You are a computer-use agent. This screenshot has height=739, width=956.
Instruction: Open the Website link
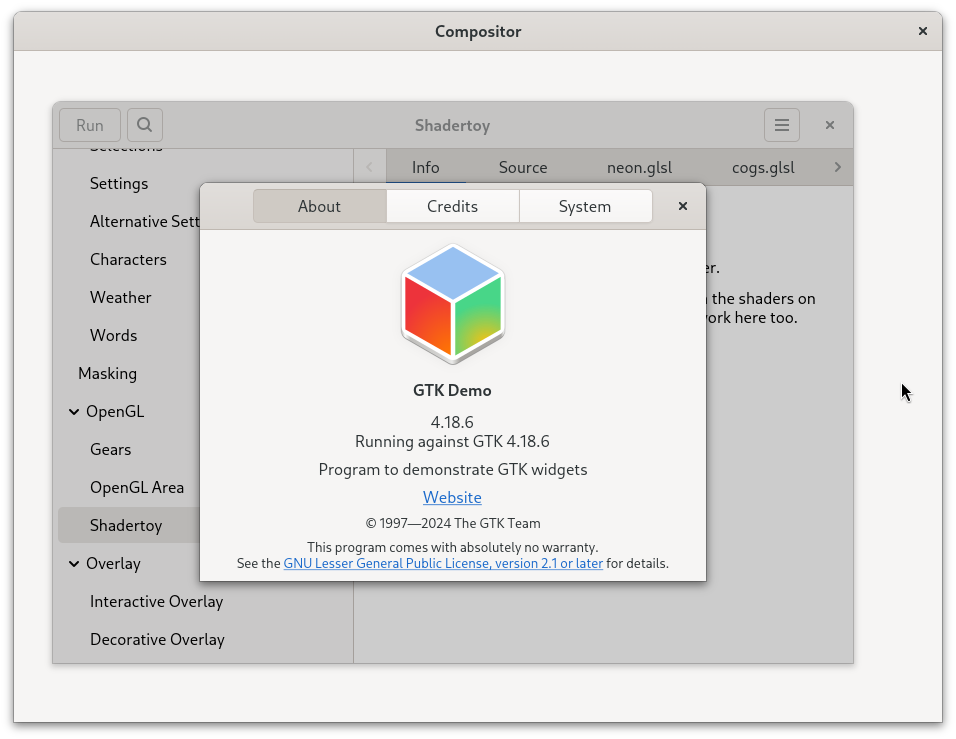(452, 498)
